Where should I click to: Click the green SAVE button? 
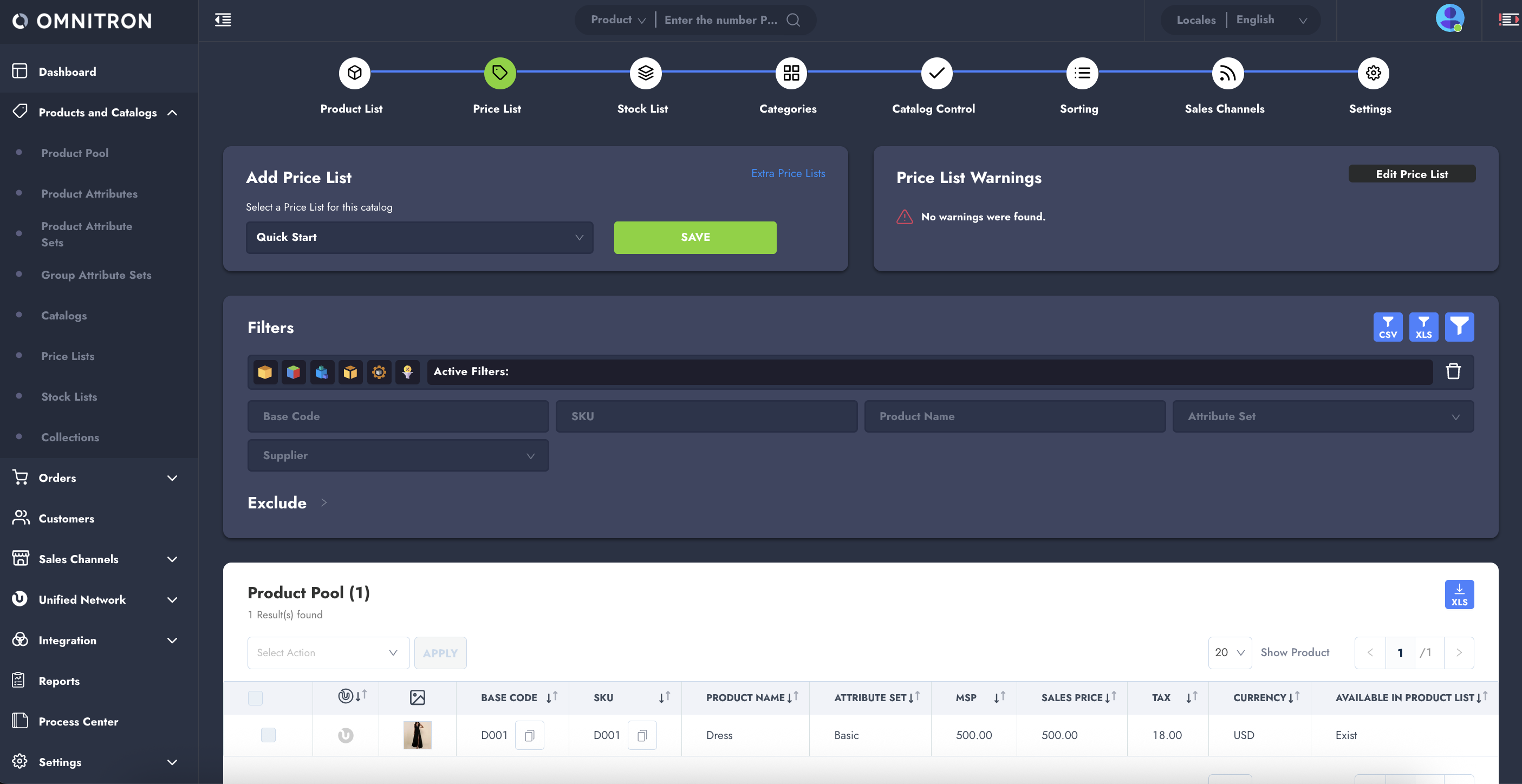tap(695, 238)
